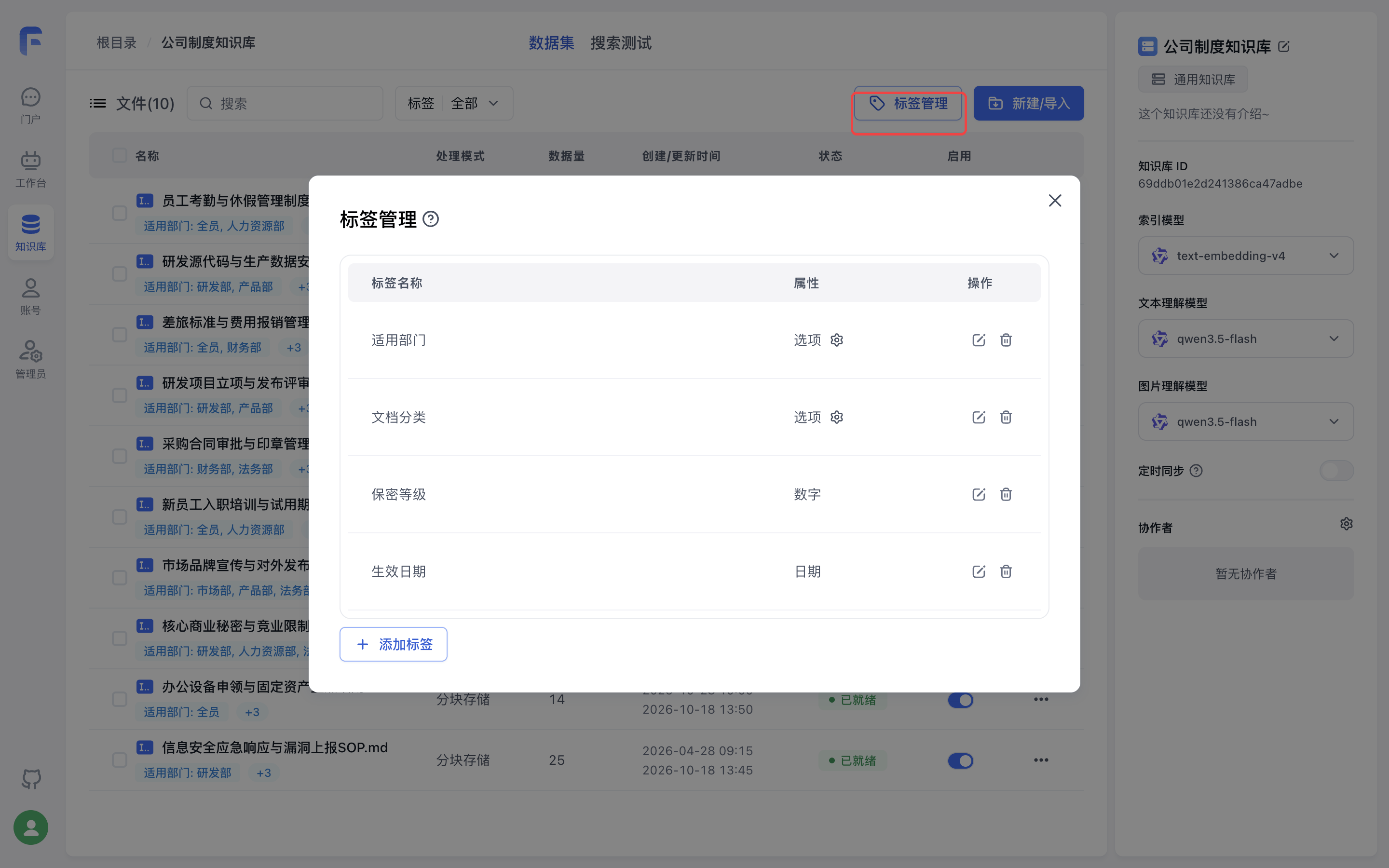Select all files header checkbox

pyautogui.click(x=120, y=156)
